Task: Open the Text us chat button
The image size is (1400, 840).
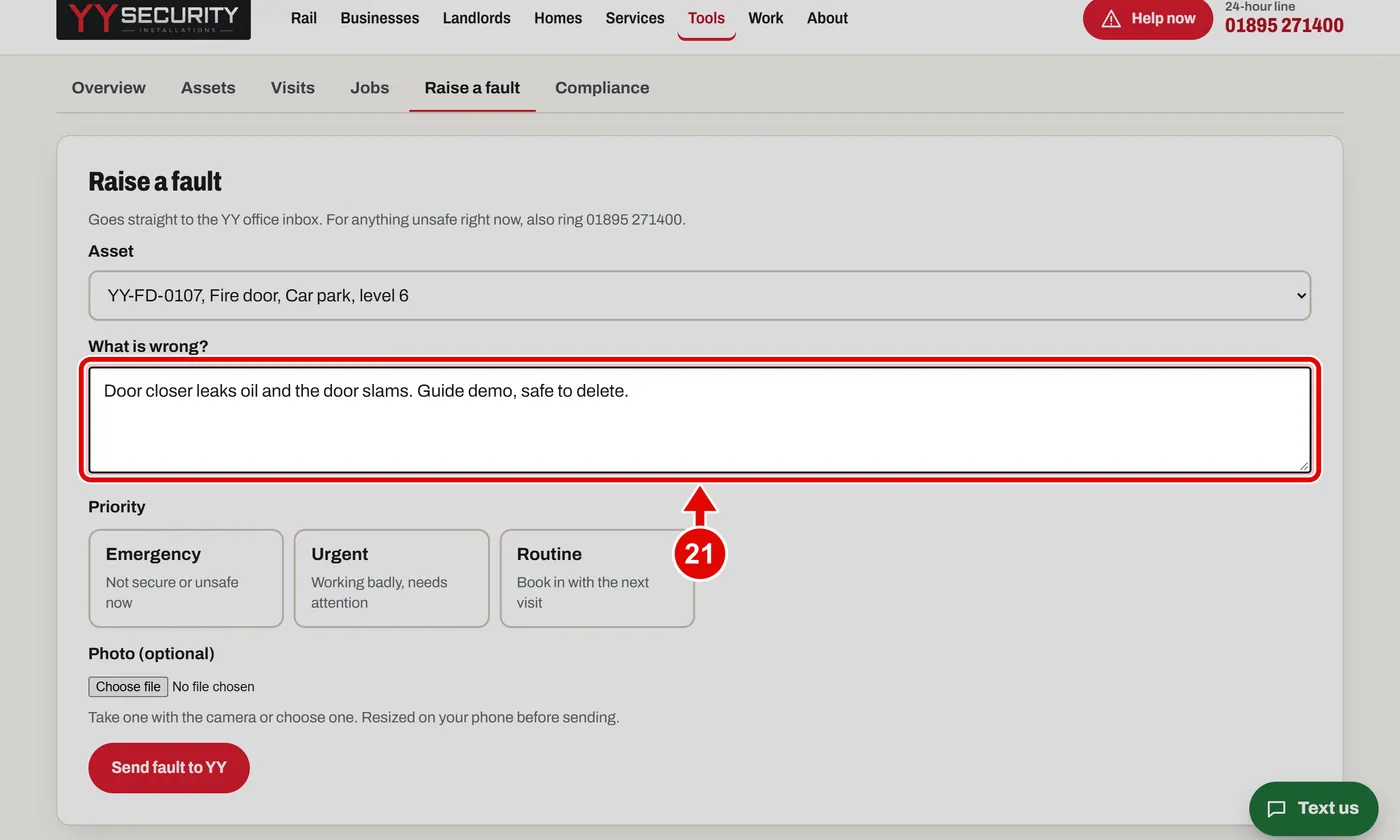Action: point(1313,809)
